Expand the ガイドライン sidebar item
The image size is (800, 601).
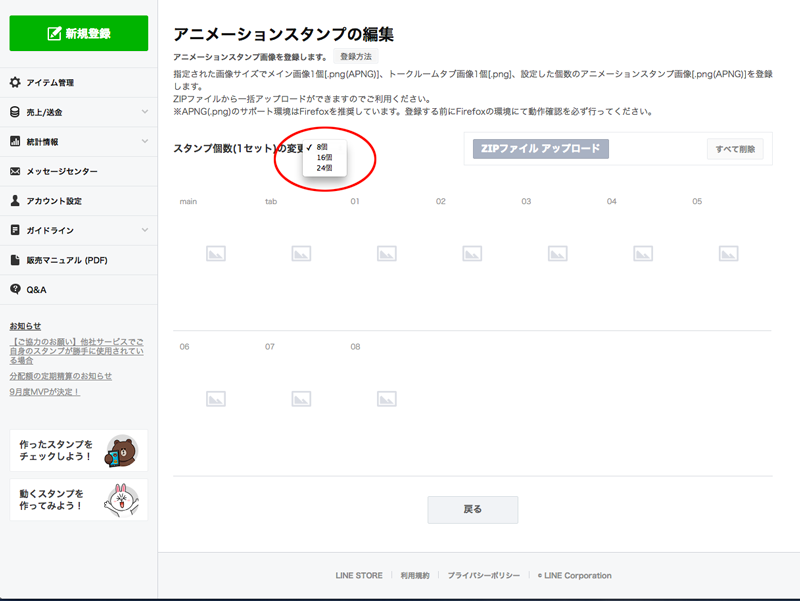tap(144, 230)
